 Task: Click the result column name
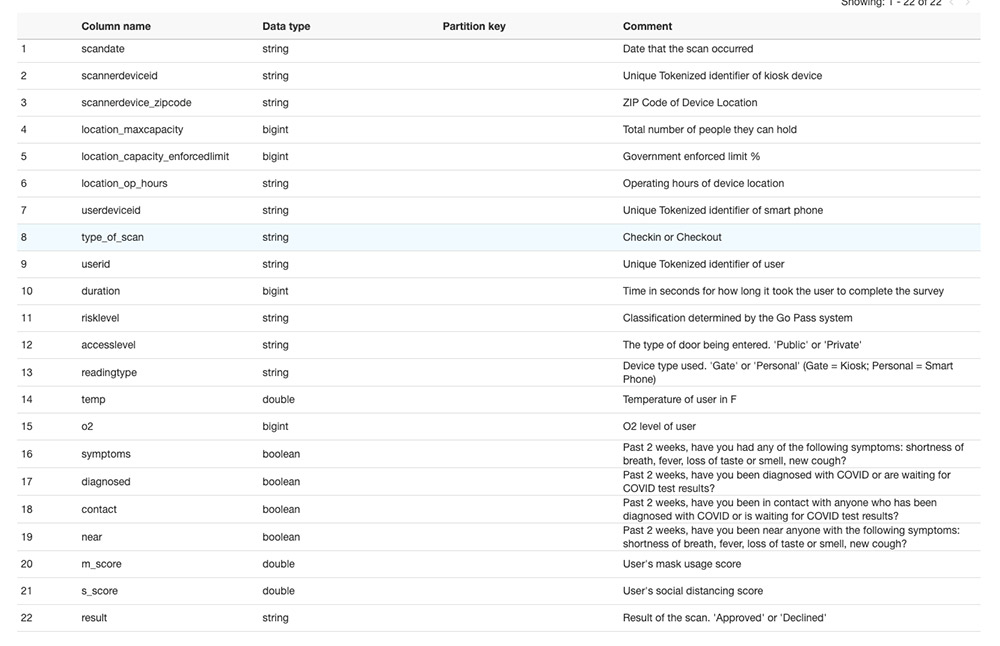(94, 617)
